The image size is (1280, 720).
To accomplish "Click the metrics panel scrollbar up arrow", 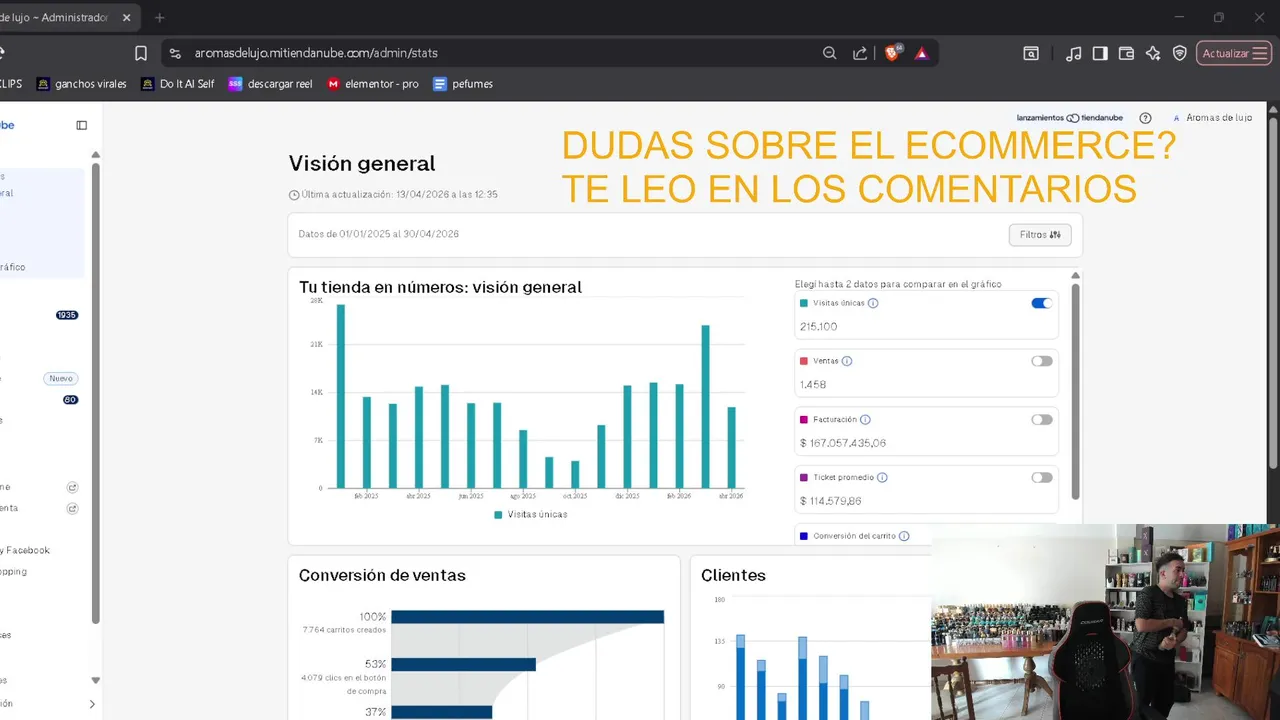I will pos(1076,276).
